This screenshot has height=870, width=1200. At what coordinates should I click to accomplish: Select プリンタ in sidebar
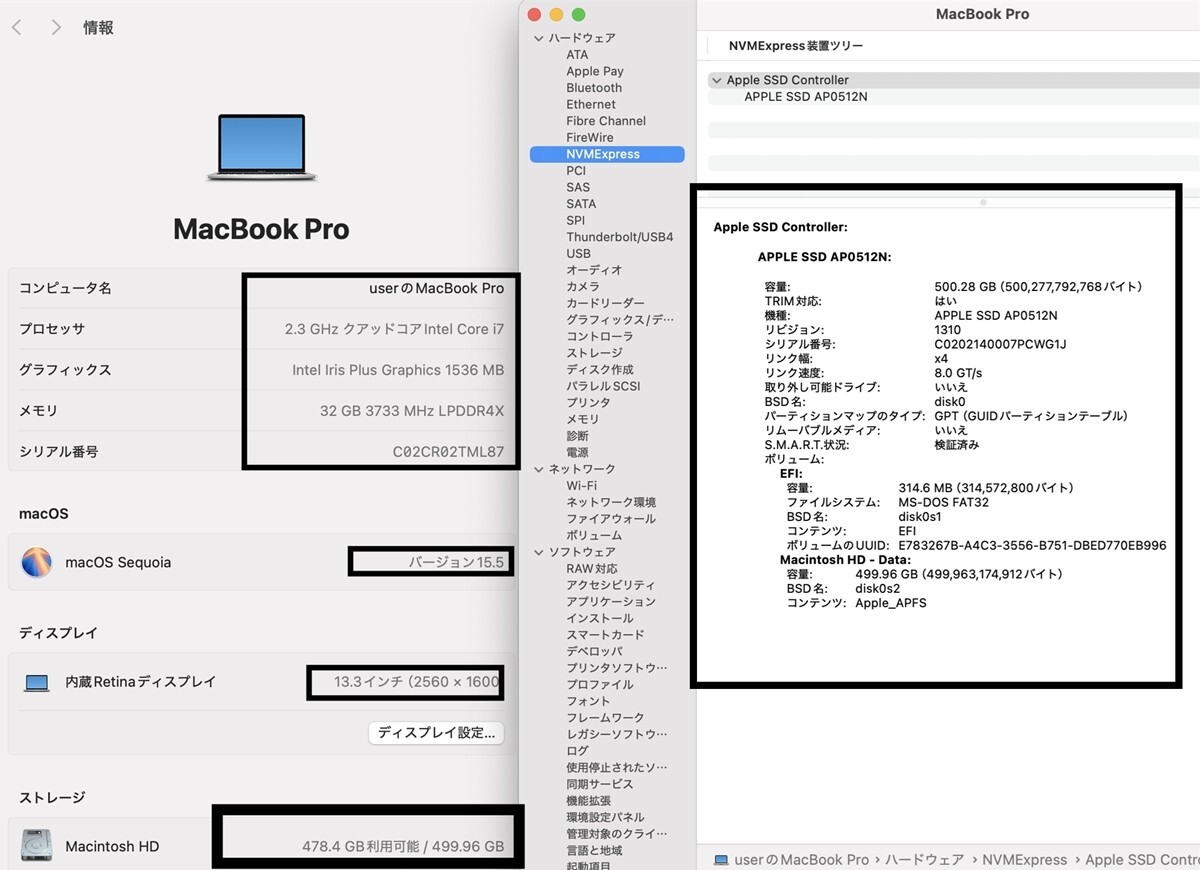(x=588, y=403)
